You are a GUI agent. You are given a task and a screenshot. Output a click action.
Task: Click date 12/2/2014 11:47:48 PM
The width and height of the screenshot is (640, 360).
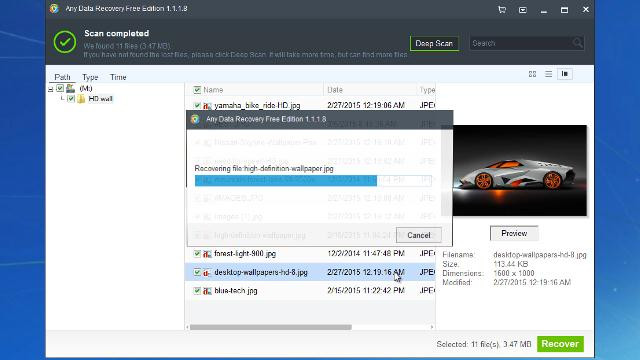click(366, 253)
